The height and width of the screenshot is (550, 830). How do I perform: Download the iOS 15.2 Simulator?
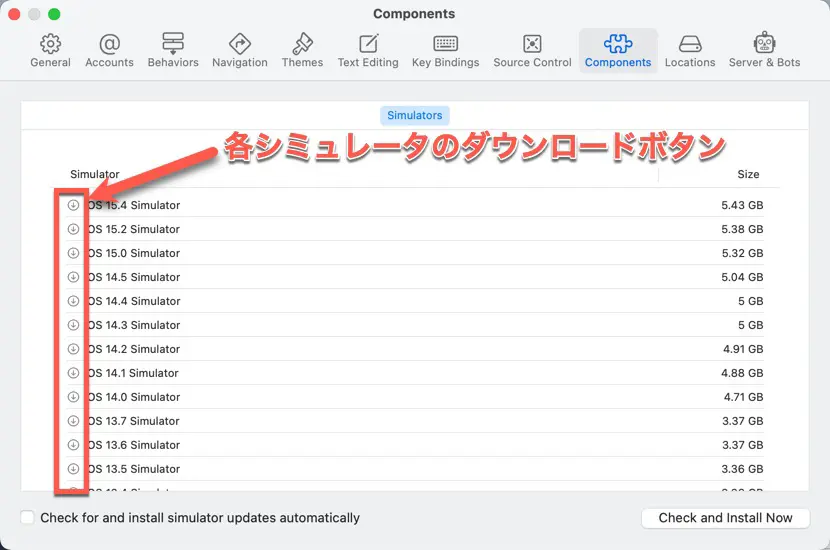(x=74, y=229)
